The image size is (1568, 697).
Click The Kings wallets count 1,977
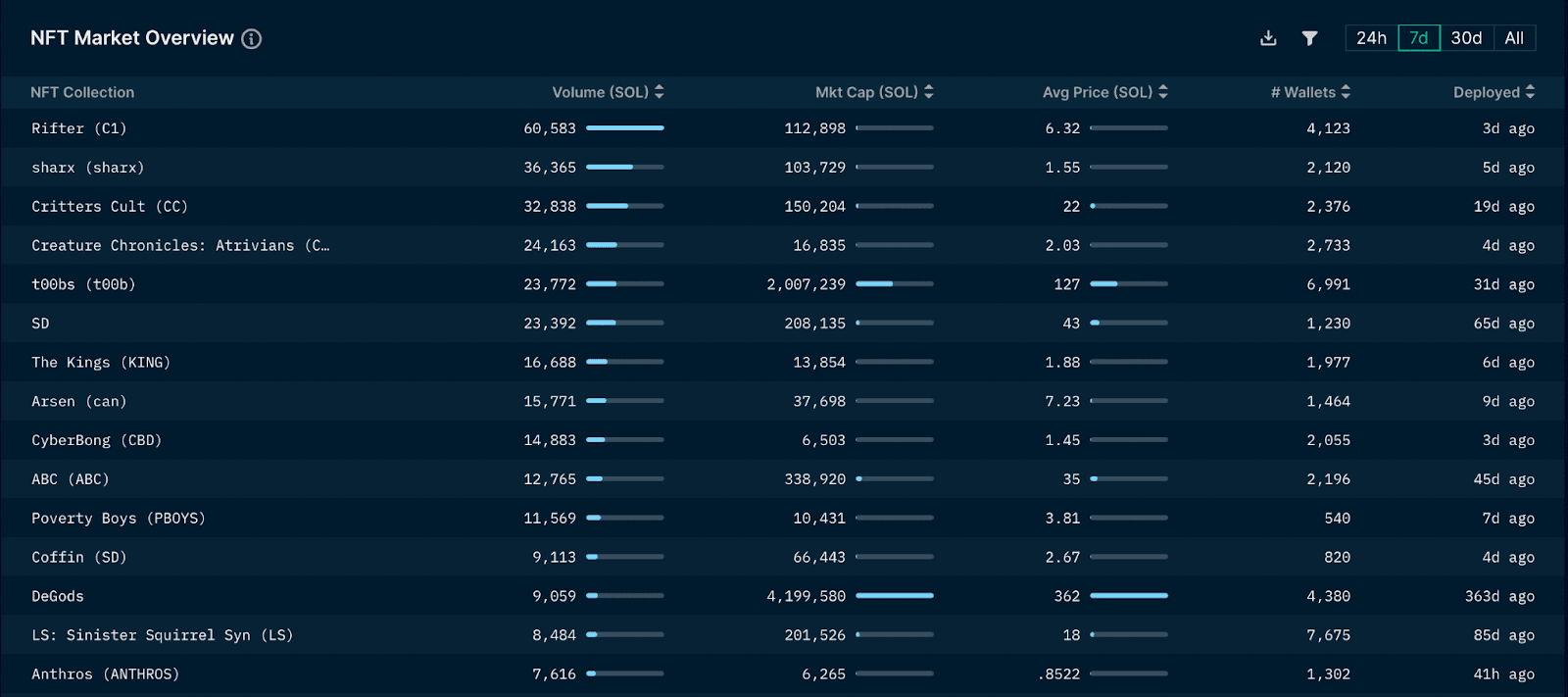coord(1329,363)
